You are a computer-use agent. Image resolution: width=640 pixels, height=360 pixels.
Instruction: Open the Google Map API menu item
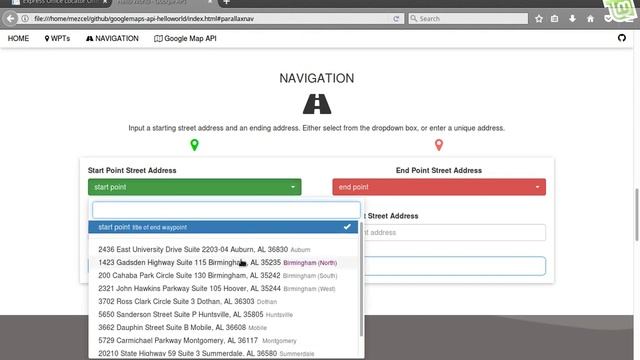[185, 38]
